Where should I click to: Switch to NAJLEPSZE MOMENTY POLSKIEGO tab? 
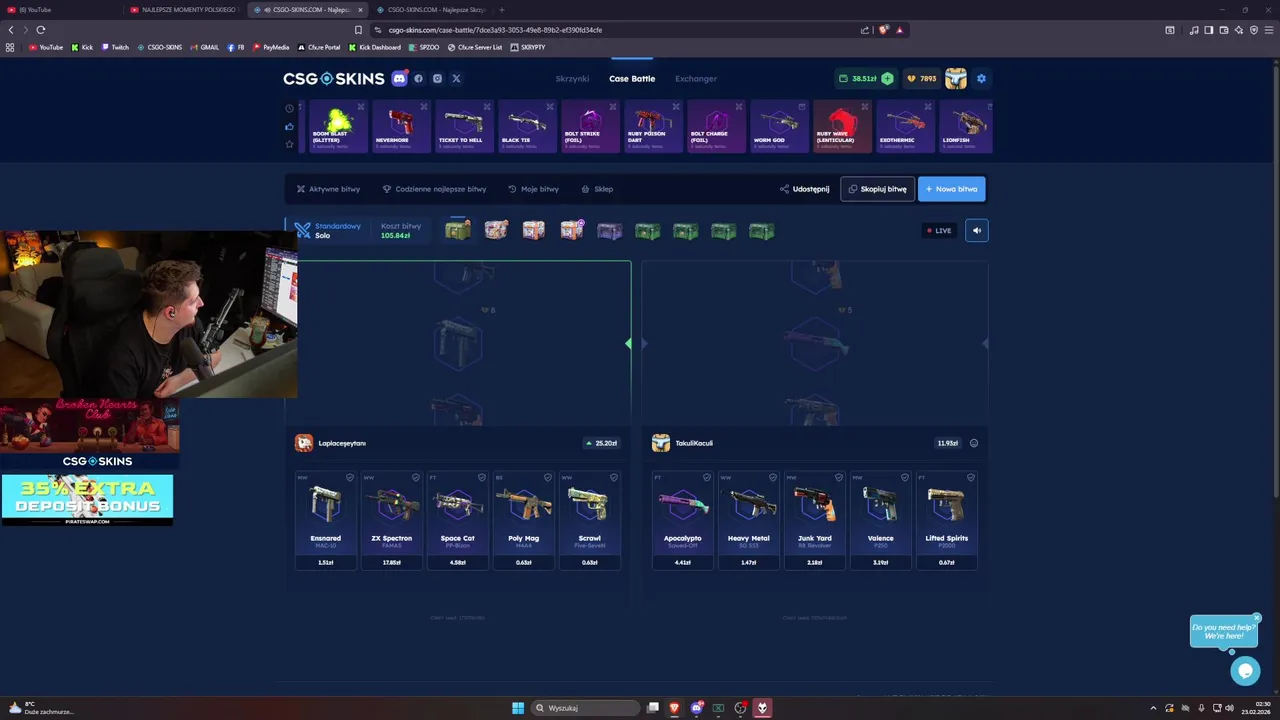pos(185,10)
